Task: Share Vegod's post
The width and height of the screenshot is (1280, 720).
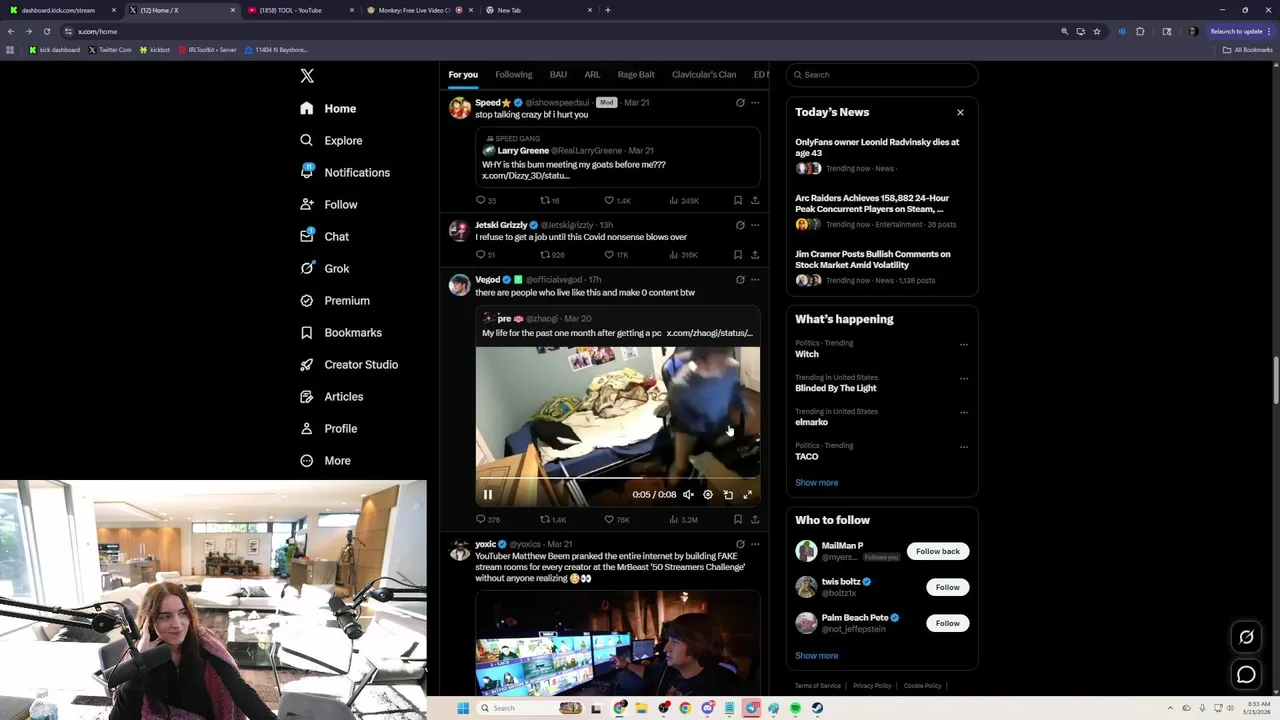Action: (755, 520)
